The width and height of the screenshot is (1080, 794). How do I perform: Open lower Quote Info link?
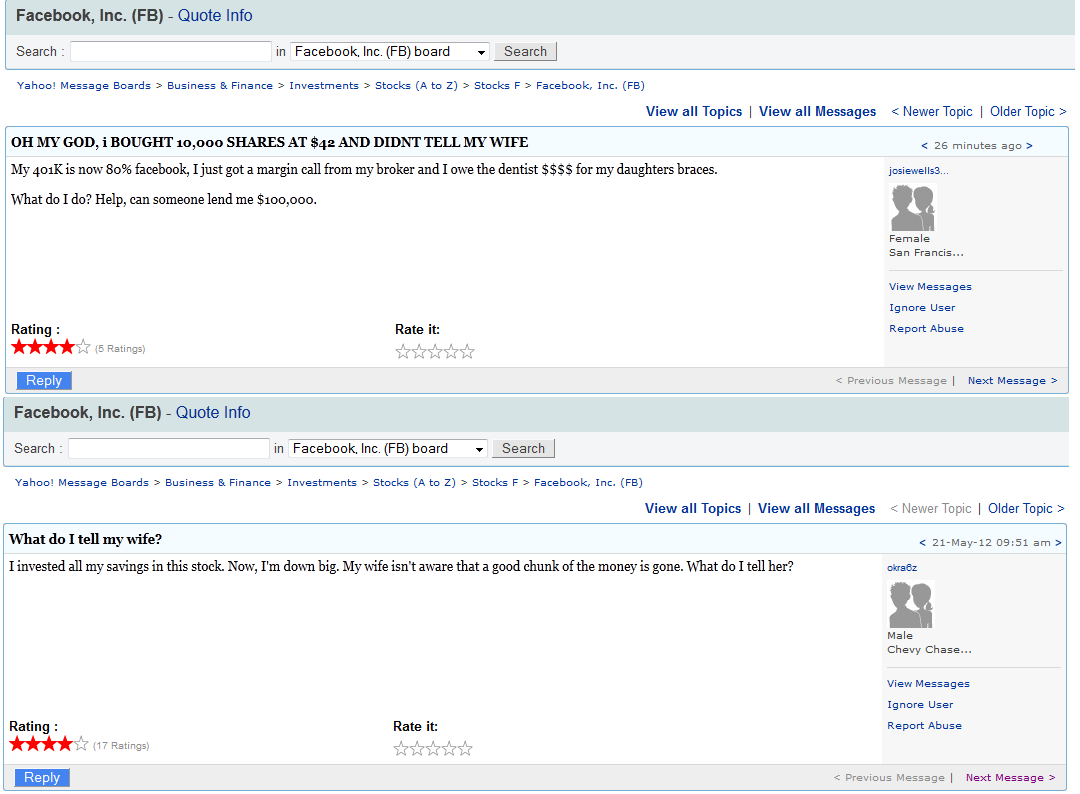tap(213, 412)
